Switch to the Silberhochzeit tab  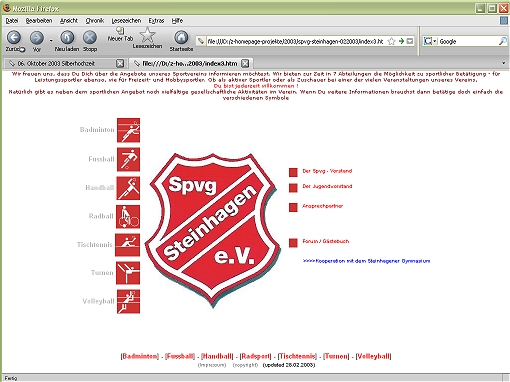65,63
